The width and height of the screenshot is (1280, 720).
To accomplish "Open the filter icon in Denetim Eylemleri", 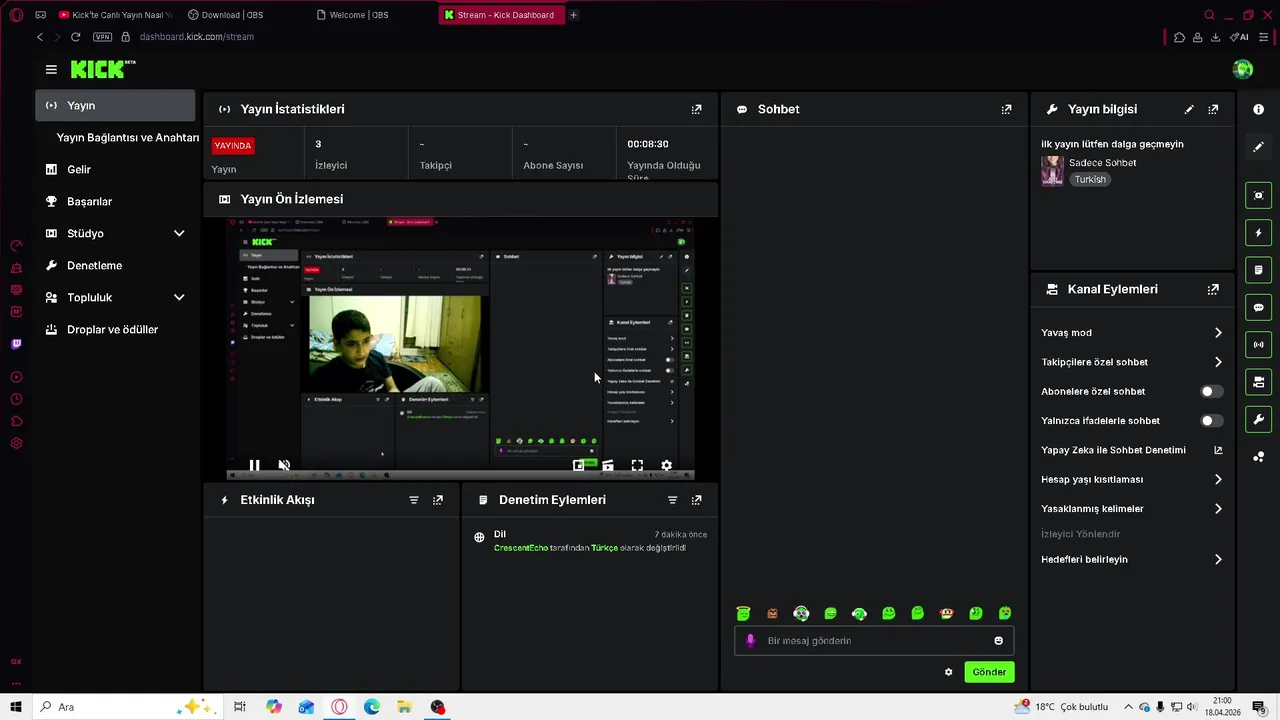I will point(673,500).
